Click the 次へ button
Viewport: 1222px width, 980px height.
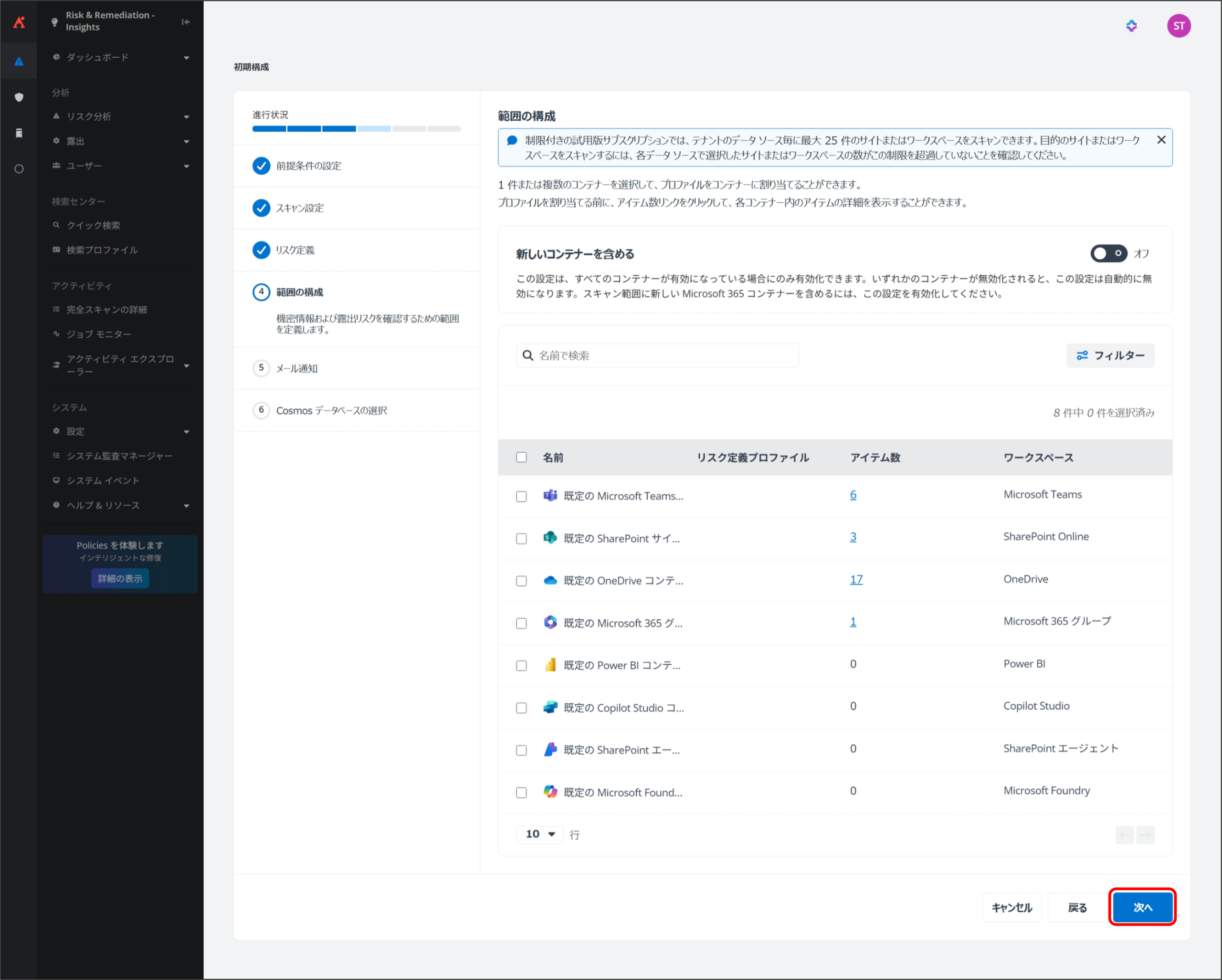click(1142, 907)
